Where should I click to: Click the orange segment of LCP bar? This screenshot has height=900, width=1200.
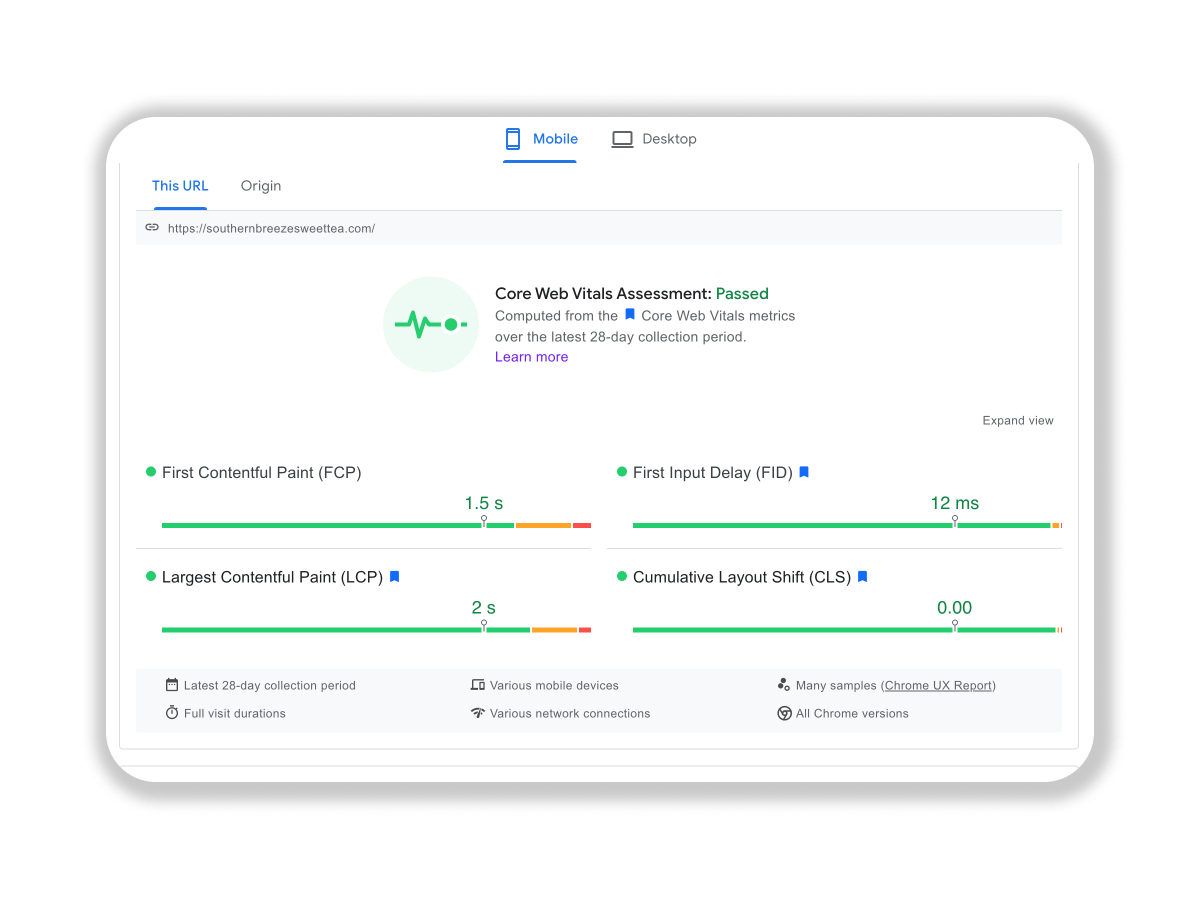[554, 630]
